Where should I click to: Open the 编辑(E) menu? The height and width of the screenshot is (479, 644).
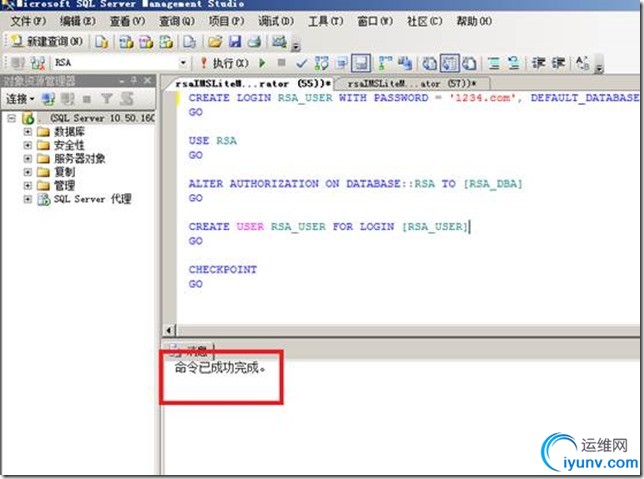(78, 21)
